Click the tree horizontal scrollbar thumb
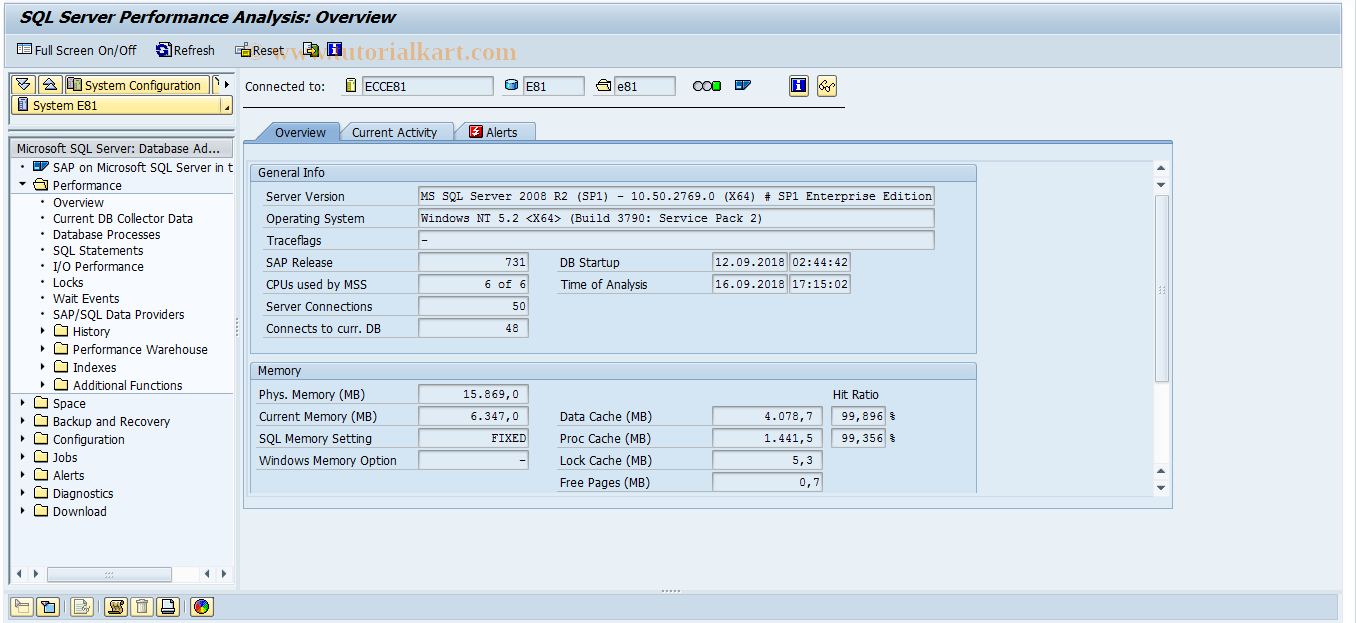Image resolution: width=1356 pixels, height=623 pixels. tap(109, 574)
